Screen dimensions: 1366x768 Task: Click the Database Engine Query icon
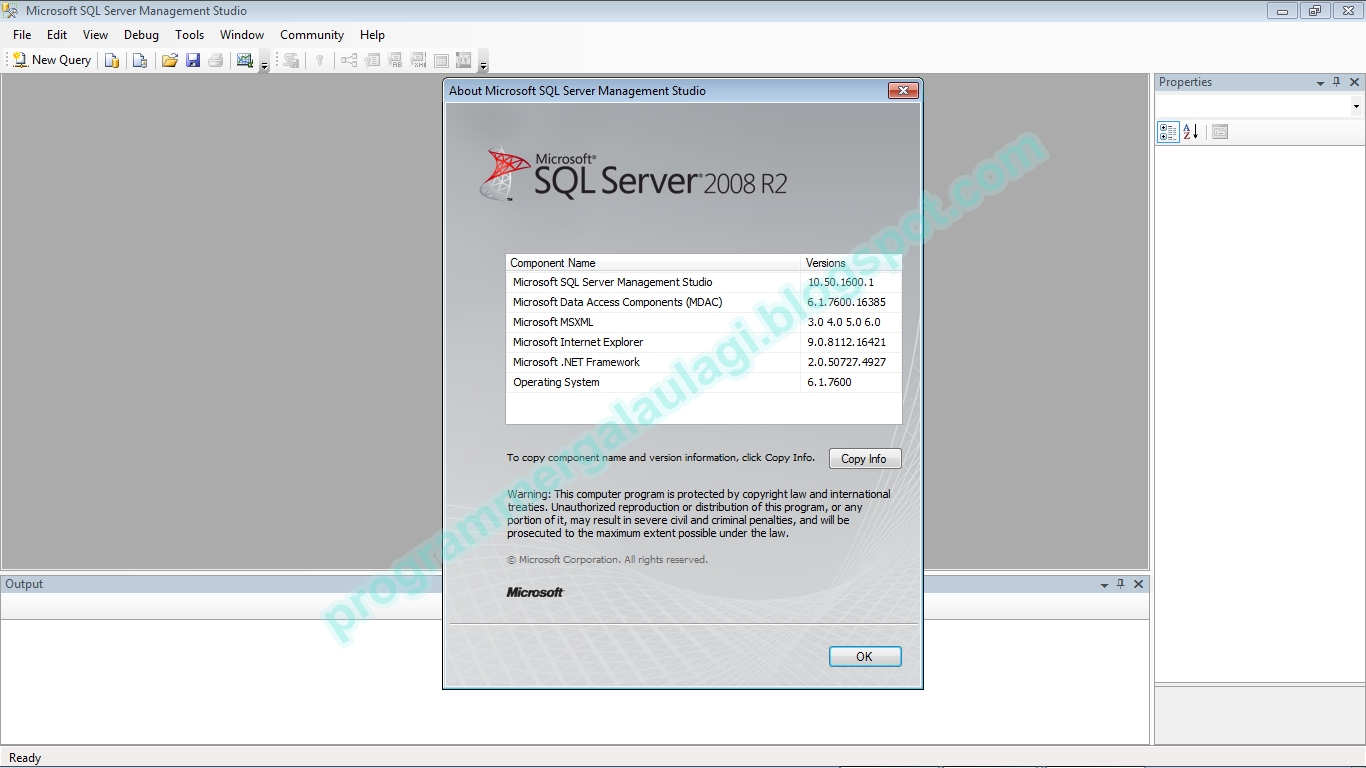point(112,60)
